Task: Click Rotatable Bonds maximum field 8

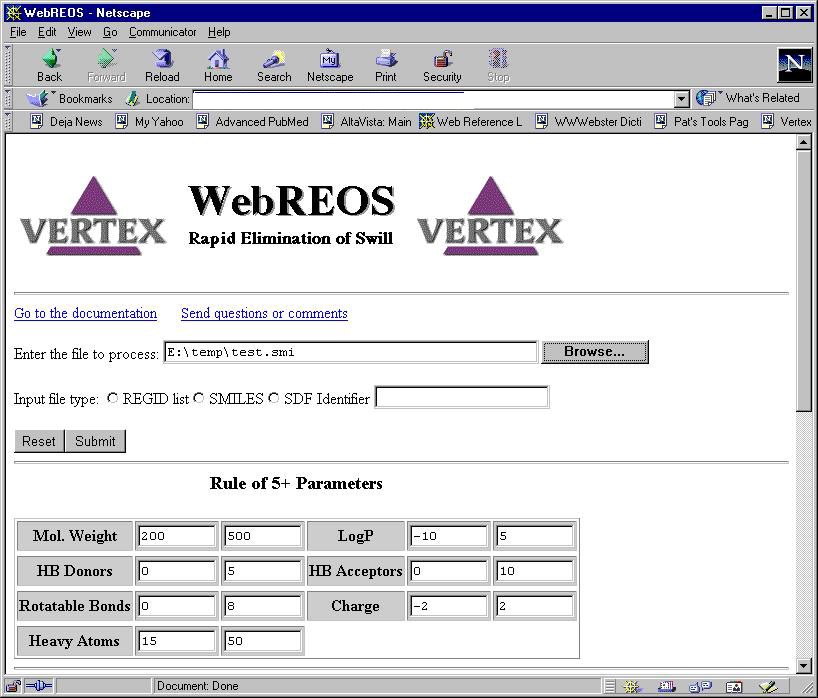Action: coord(262,606)
